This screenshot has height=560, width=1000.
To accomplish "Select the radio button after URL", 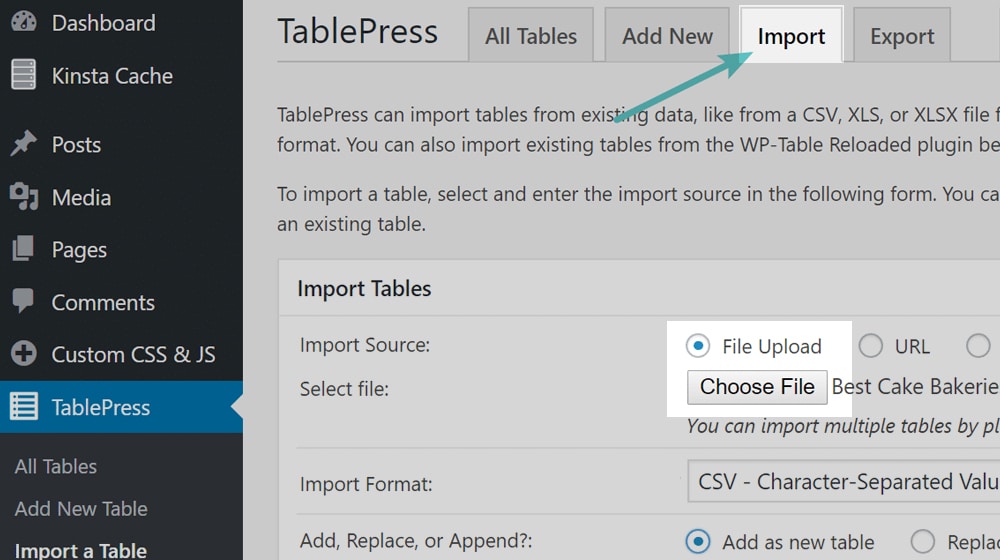I will [x=978, y=346].
